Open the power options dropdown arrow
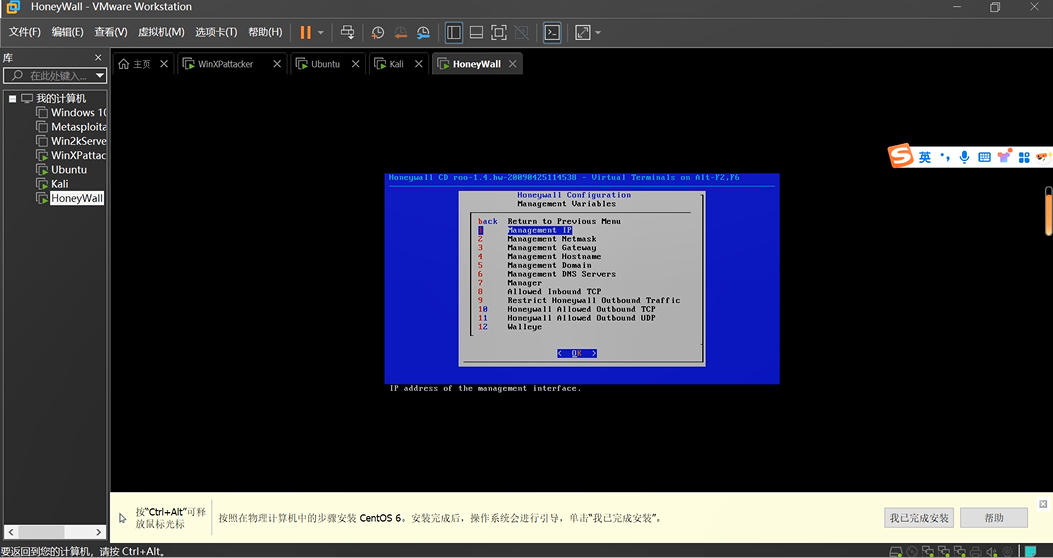 320,32
